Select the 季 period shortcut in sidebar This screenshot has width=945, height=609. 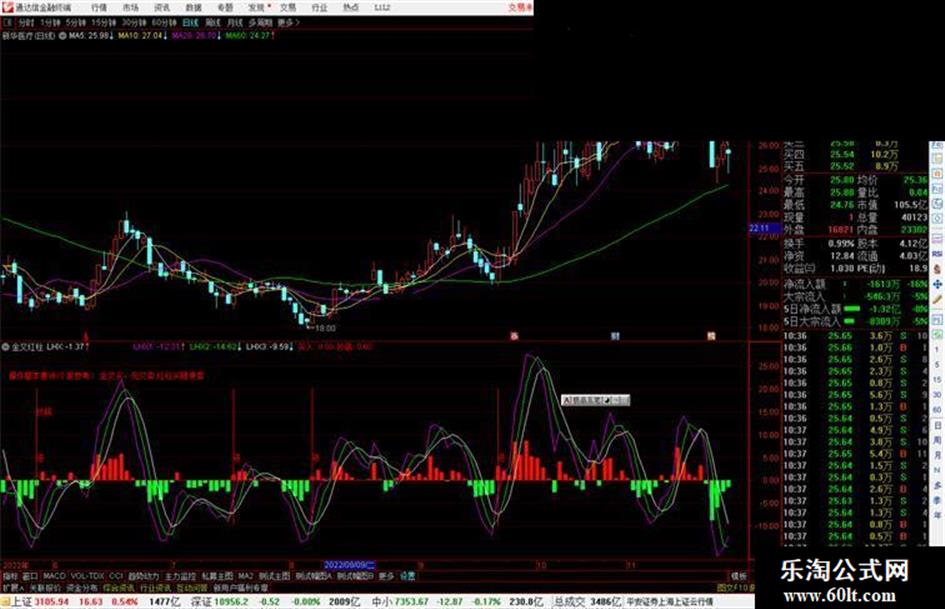pos(937,500)
